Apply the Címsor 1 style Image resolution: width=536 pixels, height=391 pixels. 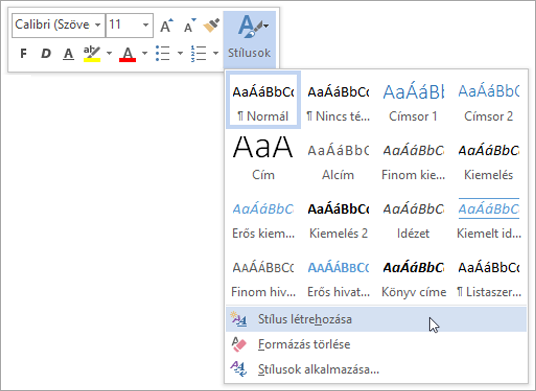point(413,100)
